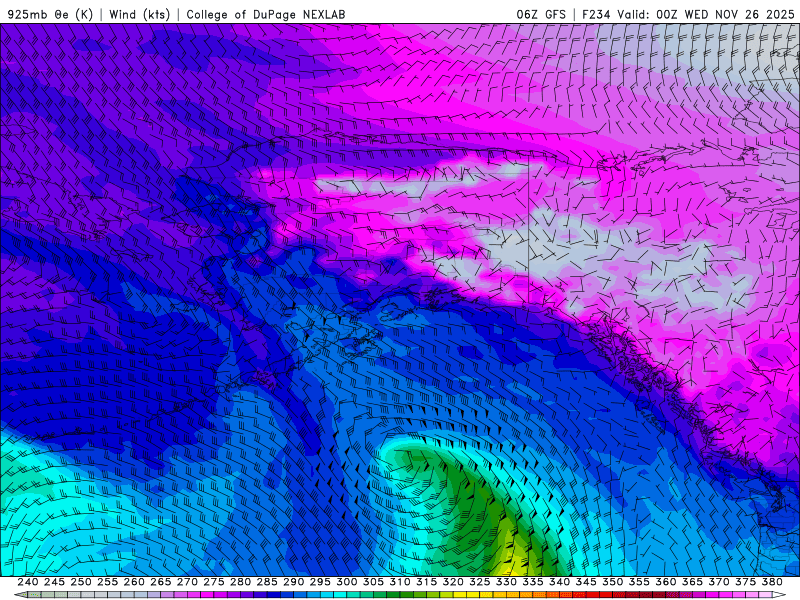800x600 pixels.
Task: Click the 290 colorbar scale label
Action: pyautogui.click(x=293, y=582)
